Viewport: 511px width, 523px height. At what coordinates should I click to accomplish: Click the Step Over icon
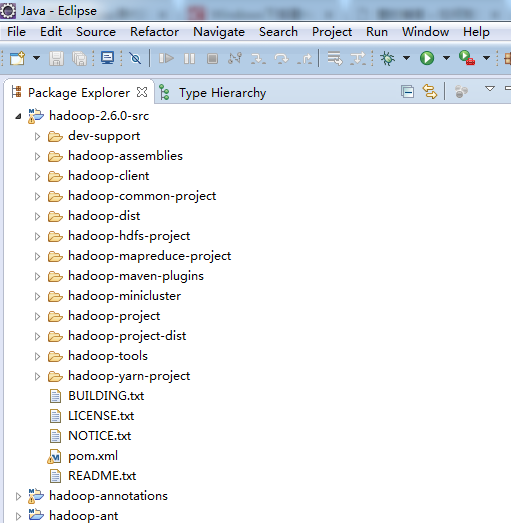coord(281,59)
